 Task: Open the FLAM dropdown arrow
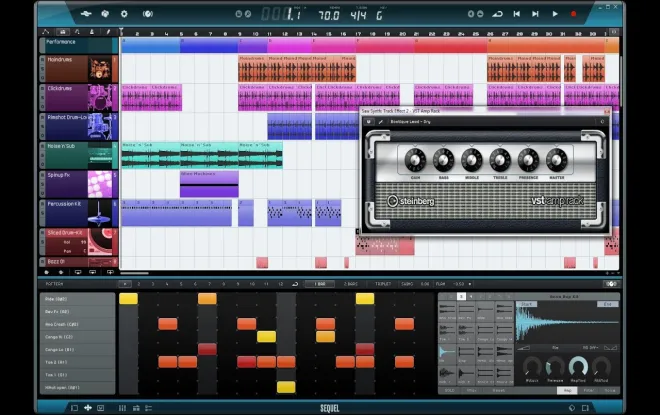pyautogui.click(x=470, y=284)
